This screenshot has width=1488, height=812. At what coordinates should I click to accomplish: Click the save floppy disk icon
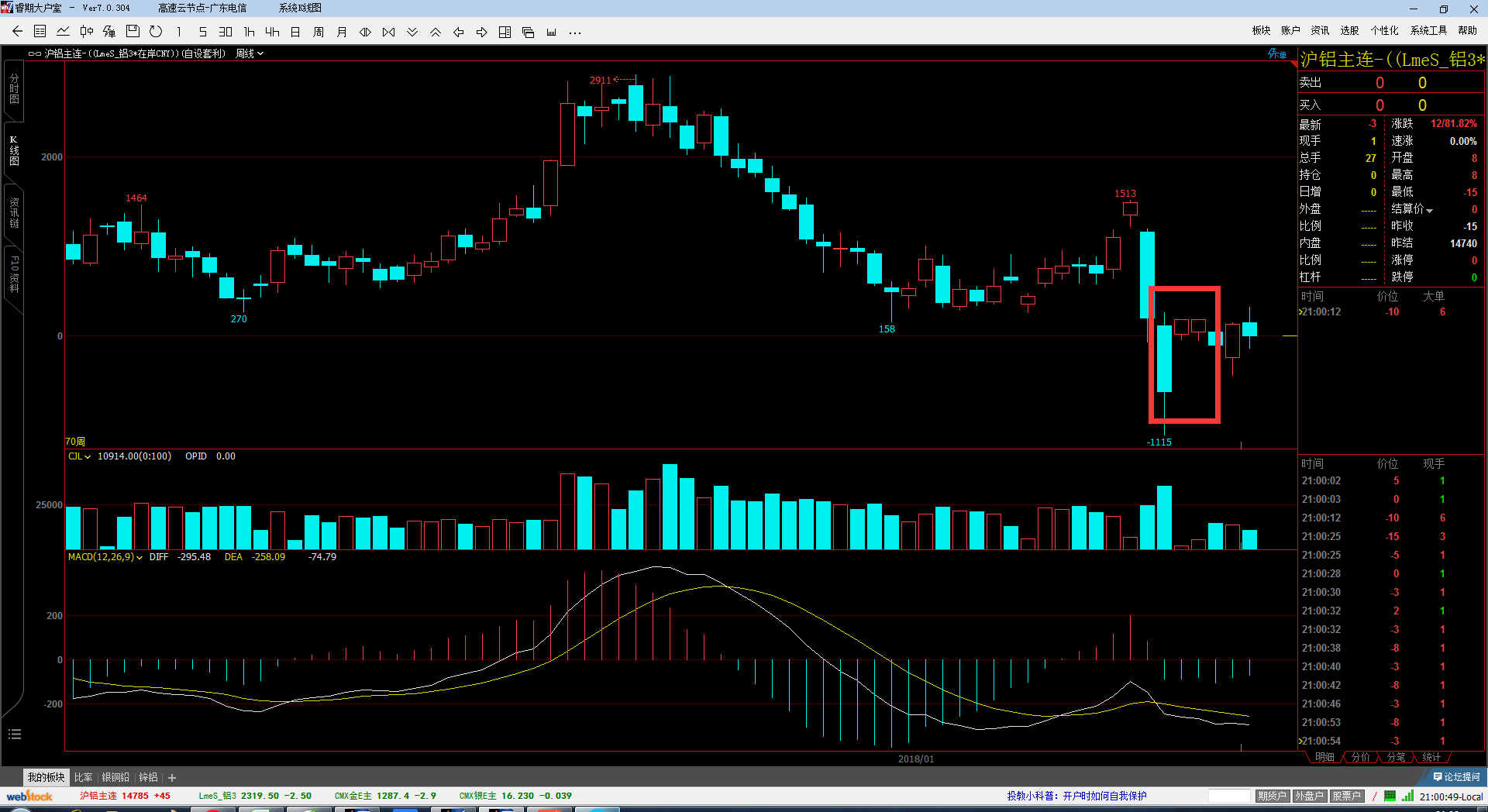[x=133, y=32]
